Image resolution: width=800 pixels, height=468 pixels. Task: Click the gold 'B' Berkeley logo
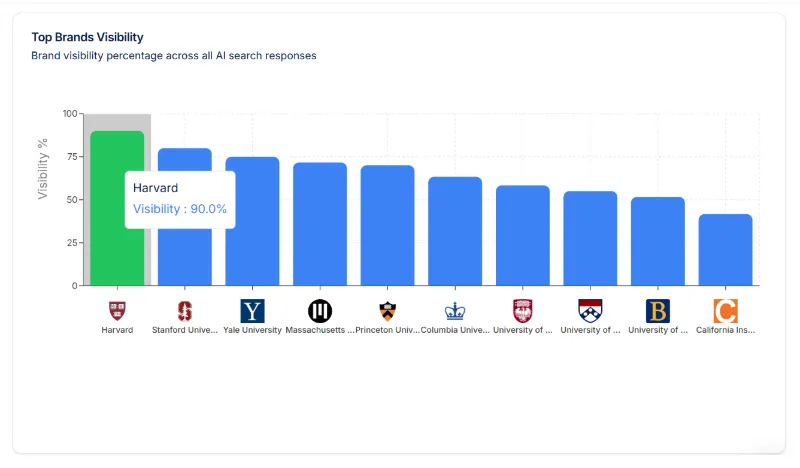658,310
